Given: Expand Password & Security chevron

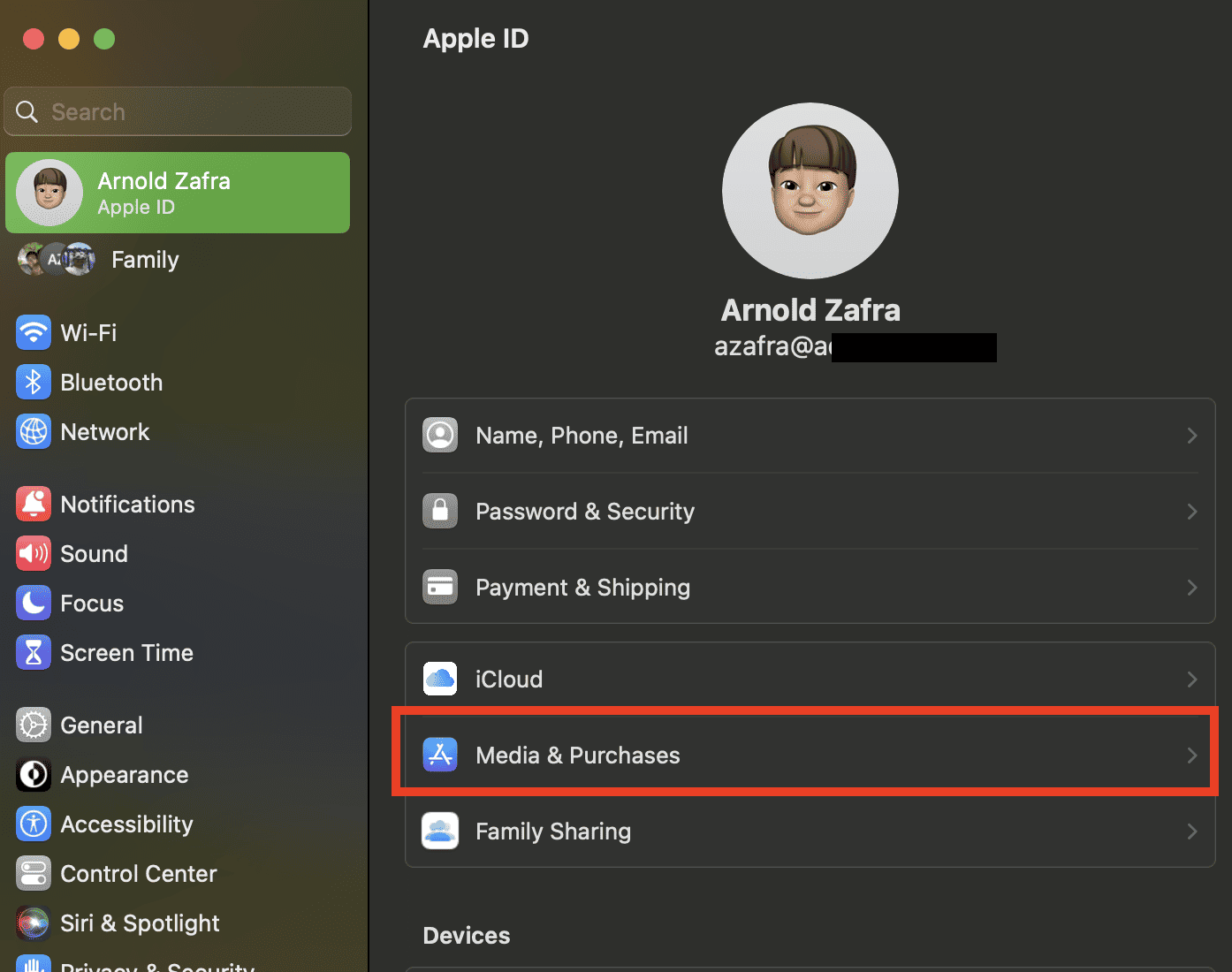Looking at the screenshot, I should pos(1191,512).
